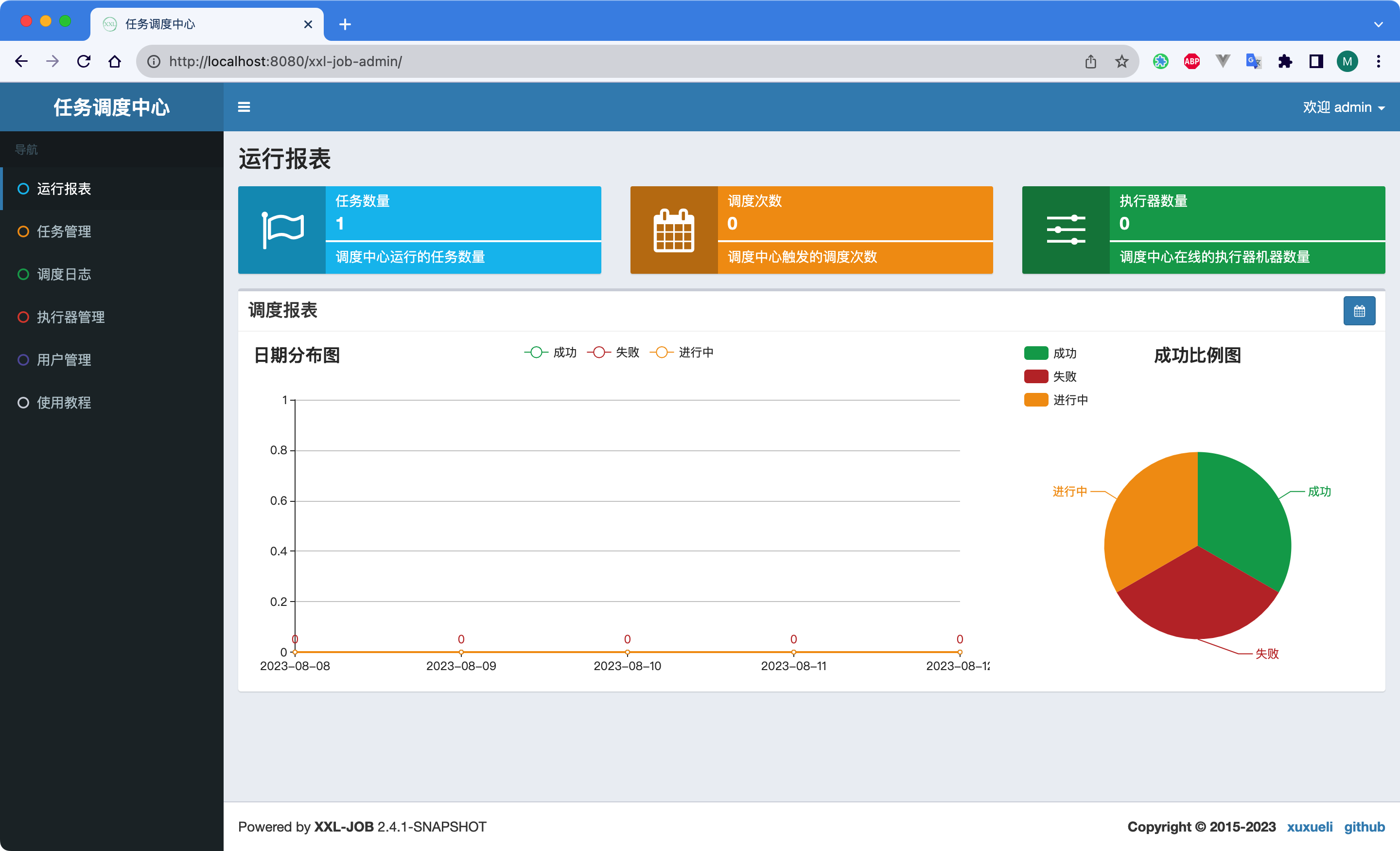Toggle the sidebar hamburger menu icon
This screenshot has width=1400, height=851.
tap(244, 107)
